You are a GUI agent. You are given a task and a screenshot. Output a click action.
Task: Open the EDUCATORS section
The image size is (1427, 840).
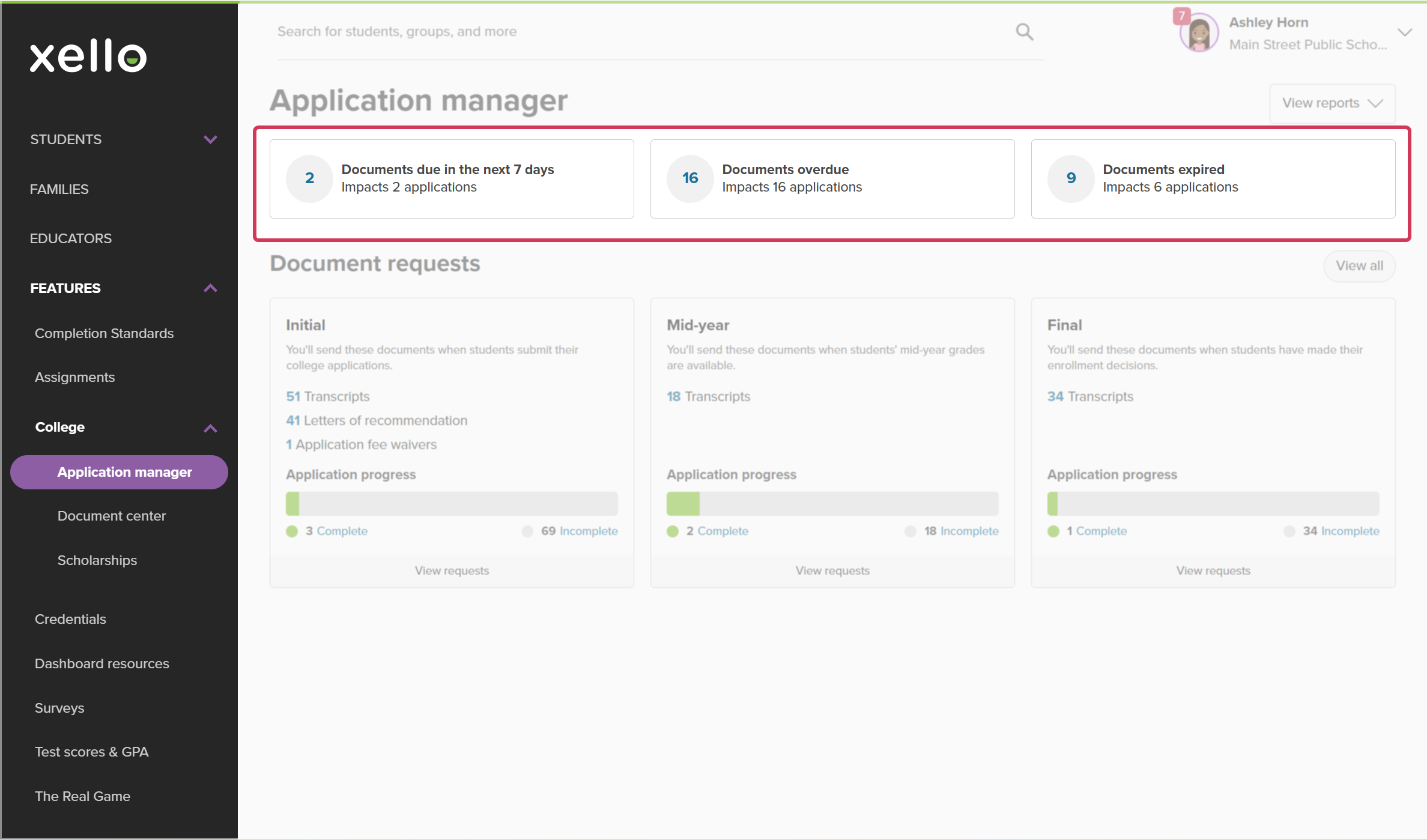[70, 238]
